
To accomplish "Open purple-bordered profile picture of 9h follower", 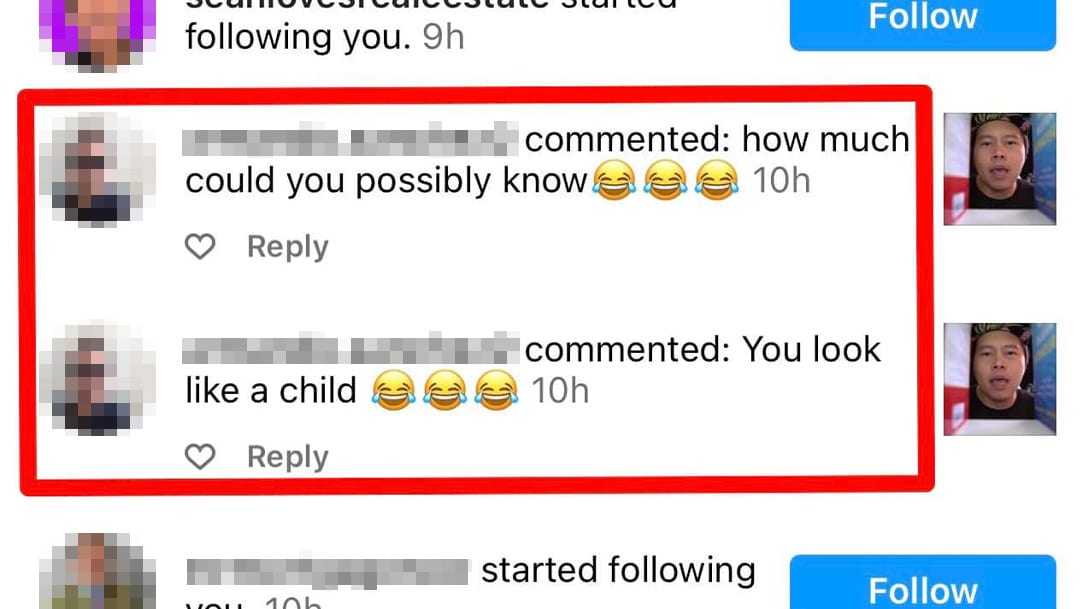I will click(97, 31).
